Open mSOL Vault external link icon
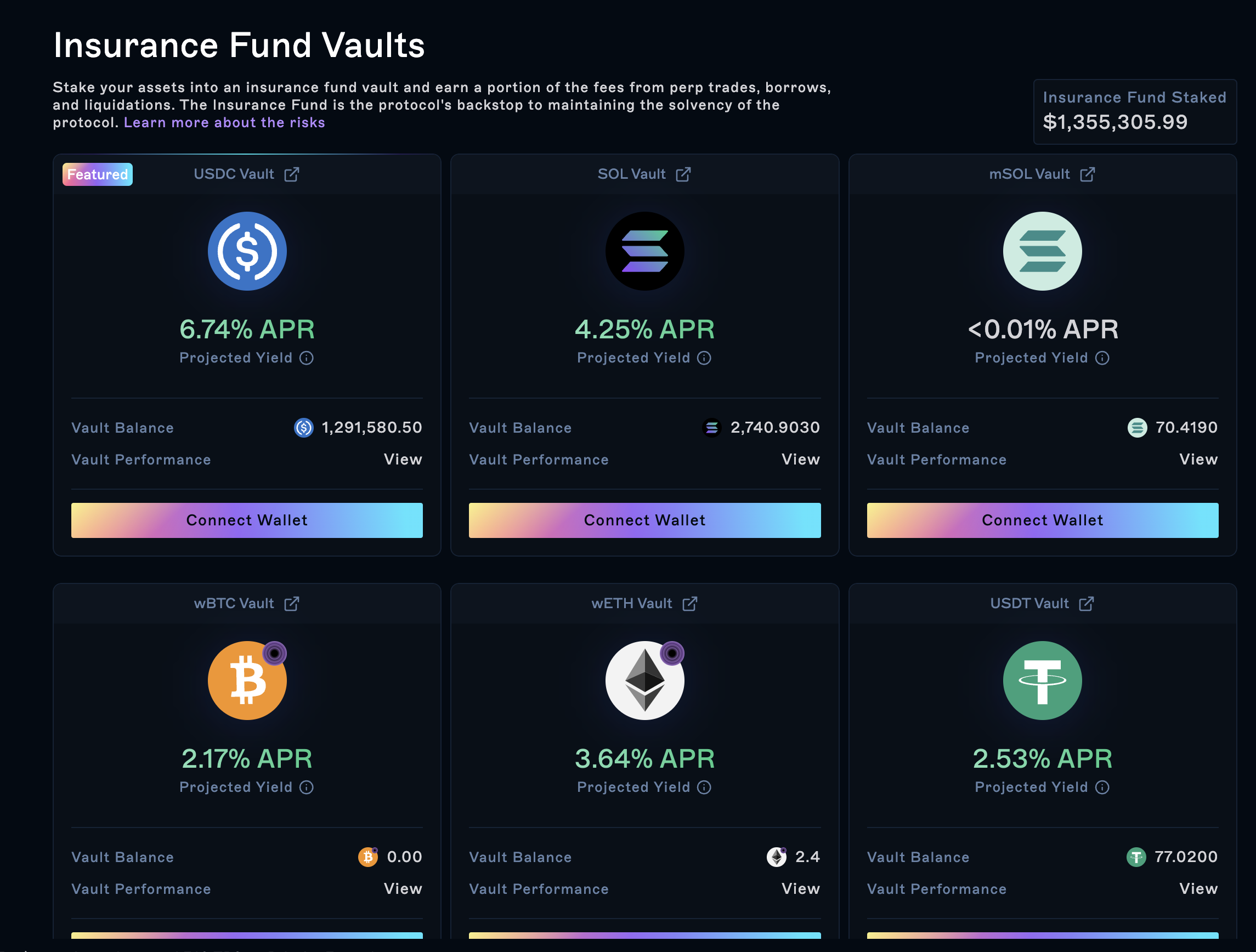 1088,174
